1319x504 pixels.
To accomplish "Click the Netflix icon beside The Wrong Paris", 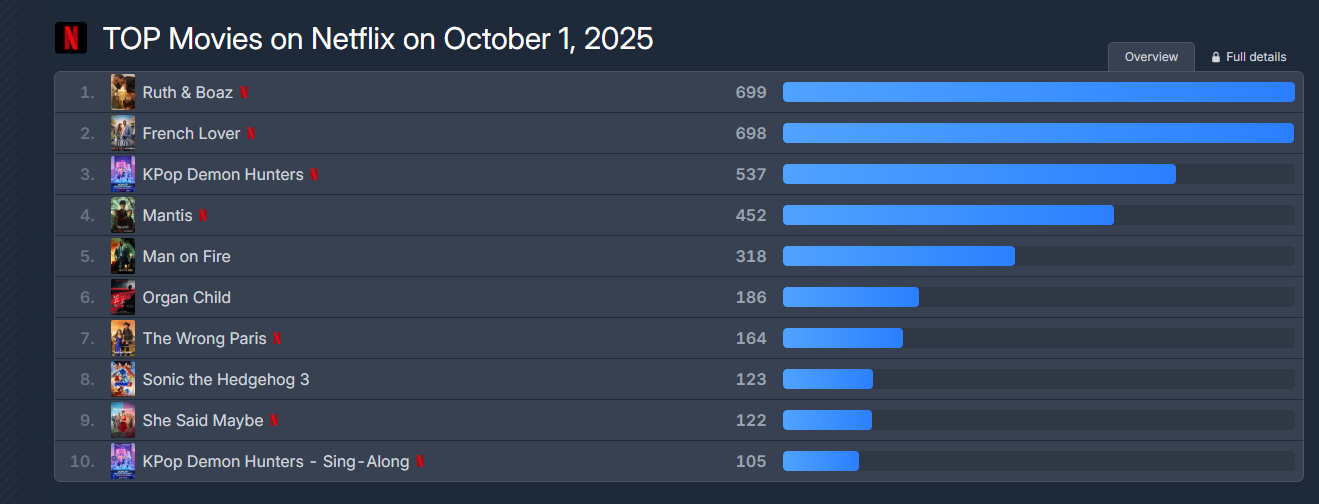I will pyautogui.click(x=277, y=339).
